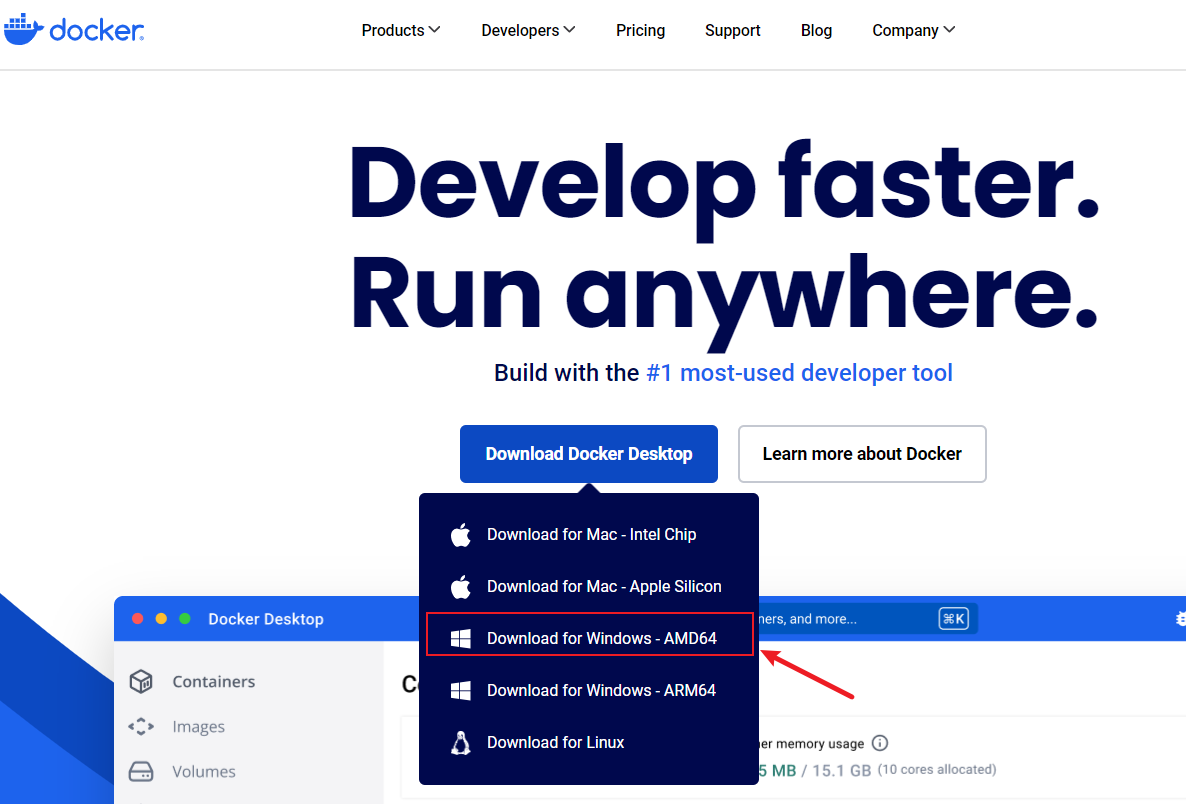Image resolution: width=1186 pixels, height=804 pixels.
Task: Click the ⌘K shortcut badge in search bar
Action: tap(953, 619)
